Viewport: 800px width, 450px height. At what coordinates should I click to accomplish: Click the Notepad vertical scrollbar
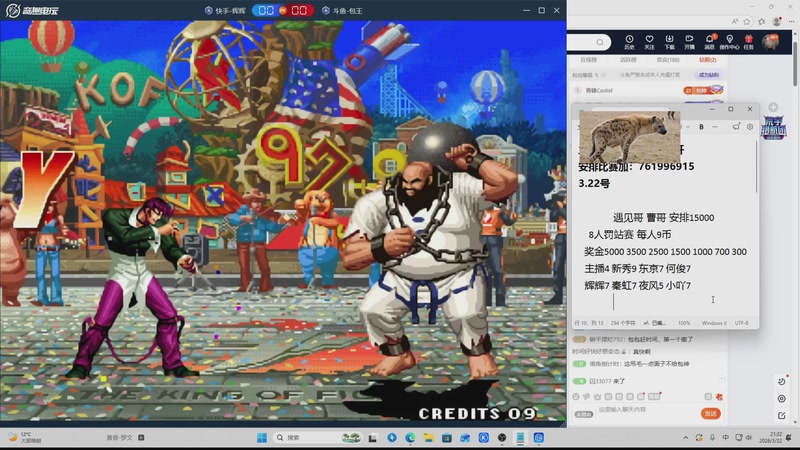(756, 168)
